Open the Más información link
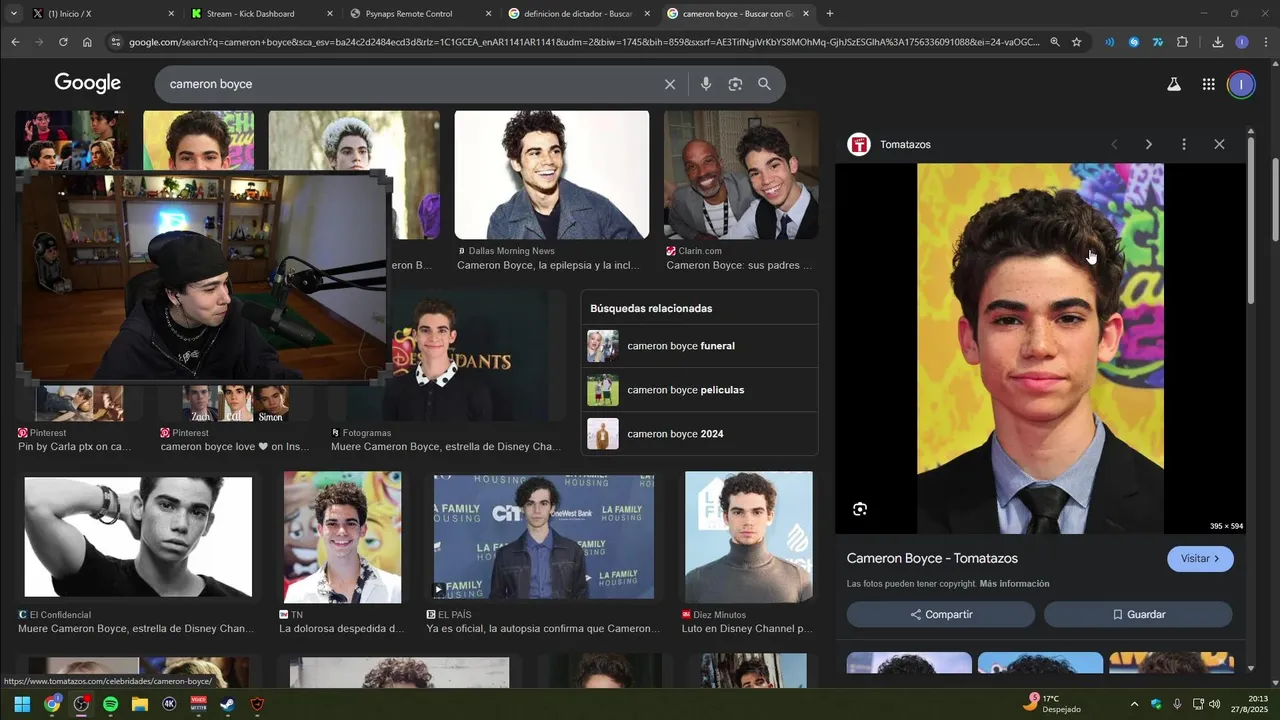This screenshot has height=720, width=1280. coord(1014,583)
